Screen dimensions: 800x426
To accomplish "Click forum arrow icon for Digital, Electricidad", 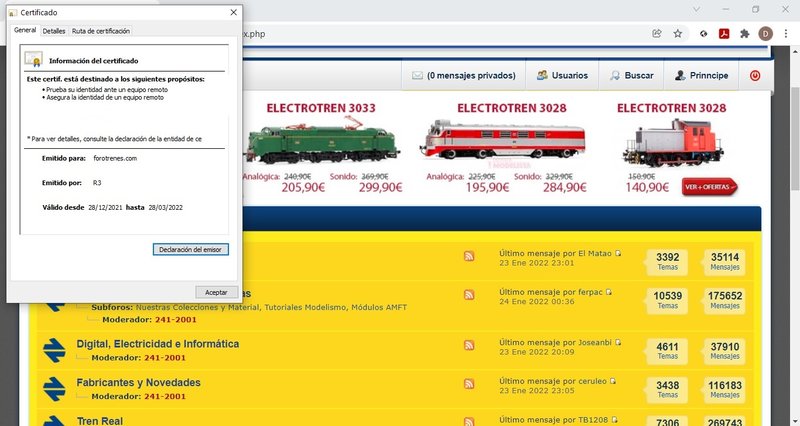I will coord(54,350).
